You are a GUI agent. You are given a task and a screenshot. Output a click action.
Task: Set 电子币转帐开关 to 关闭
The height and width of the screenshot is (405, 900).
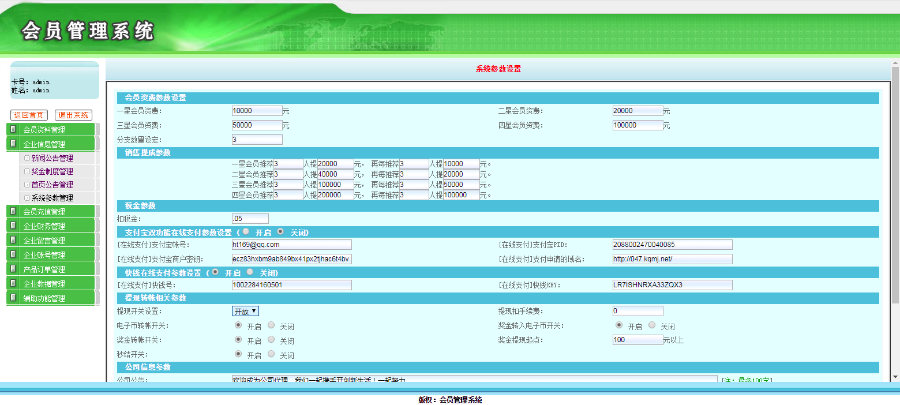click(271, 326)
